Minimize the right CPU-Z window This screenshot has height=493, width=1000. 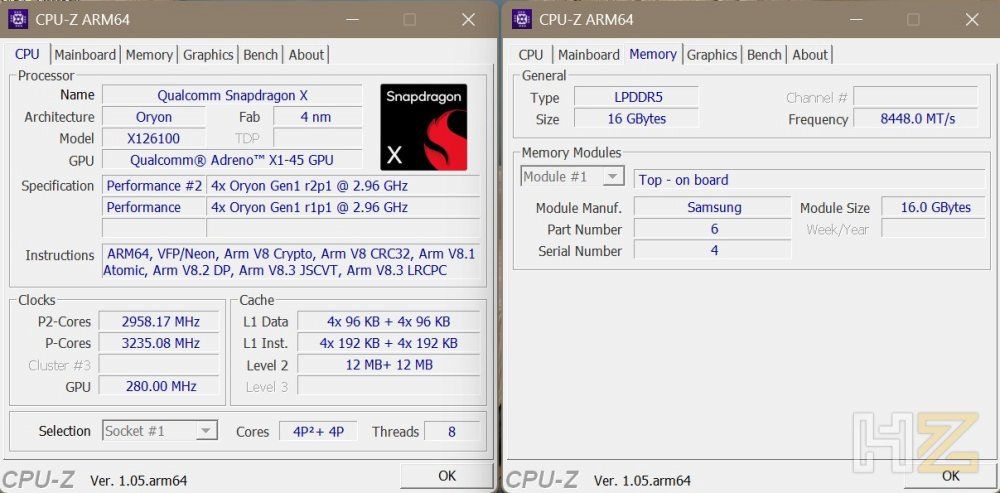tap(857, 20)
